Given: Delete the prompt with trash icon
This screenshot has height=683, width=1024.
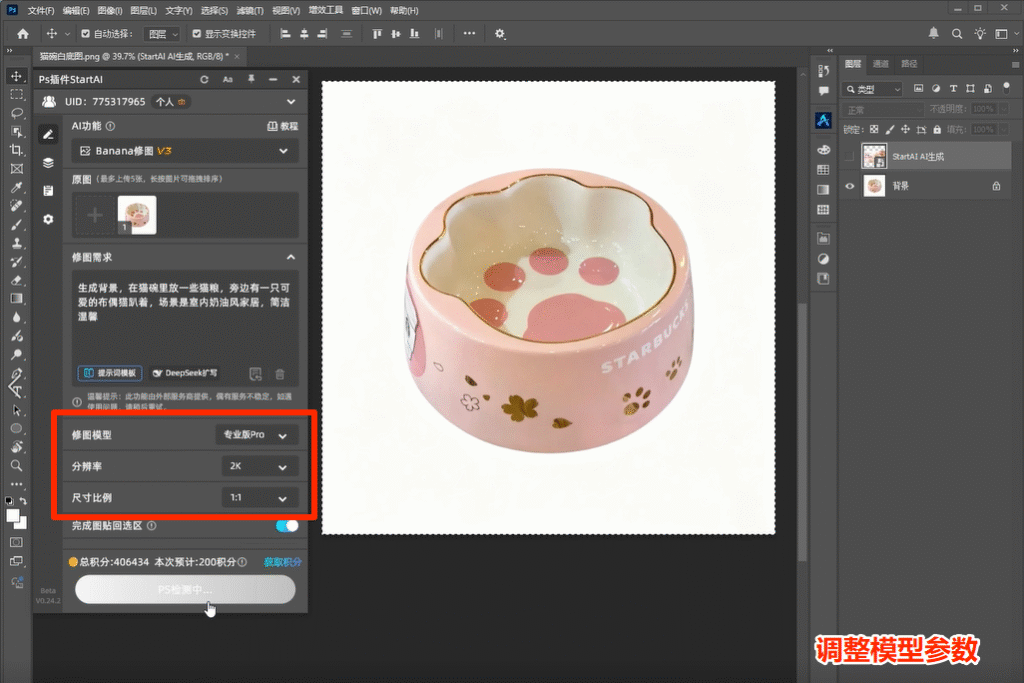Looking at the screenshot, I should click(x=280, y=374).
